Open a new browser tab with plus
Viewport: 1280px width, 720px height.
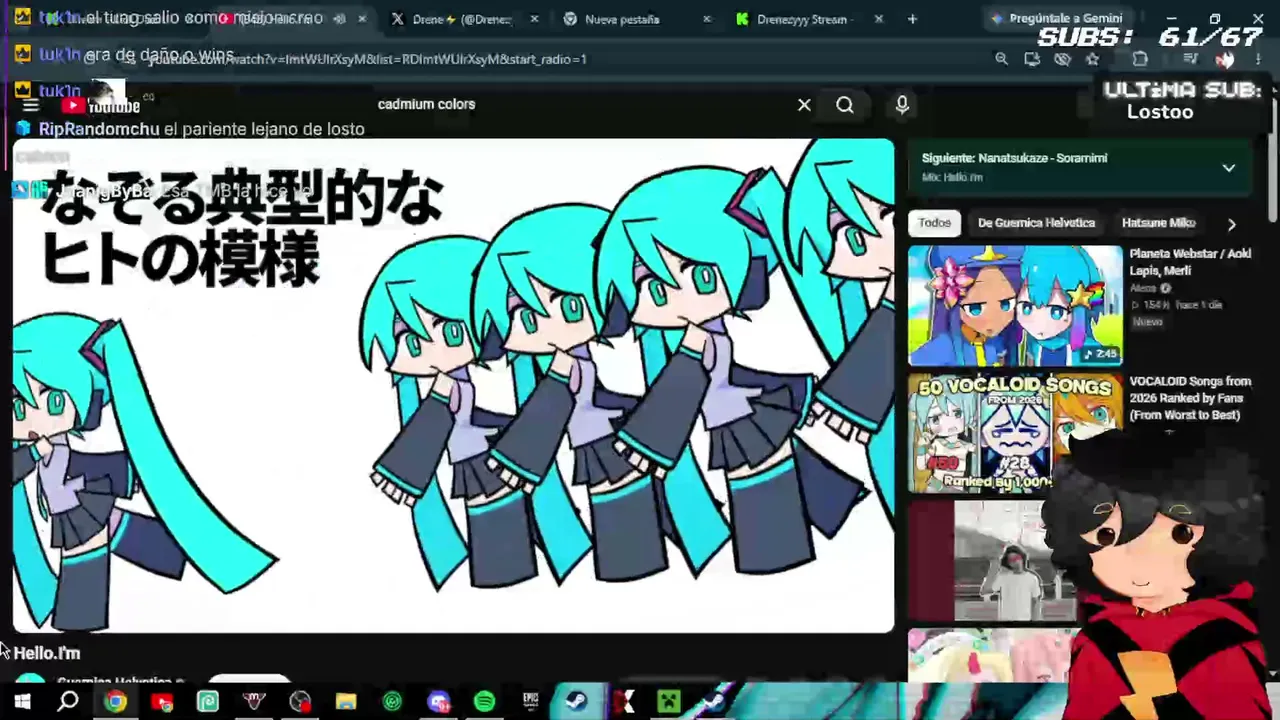pos(912,19)
